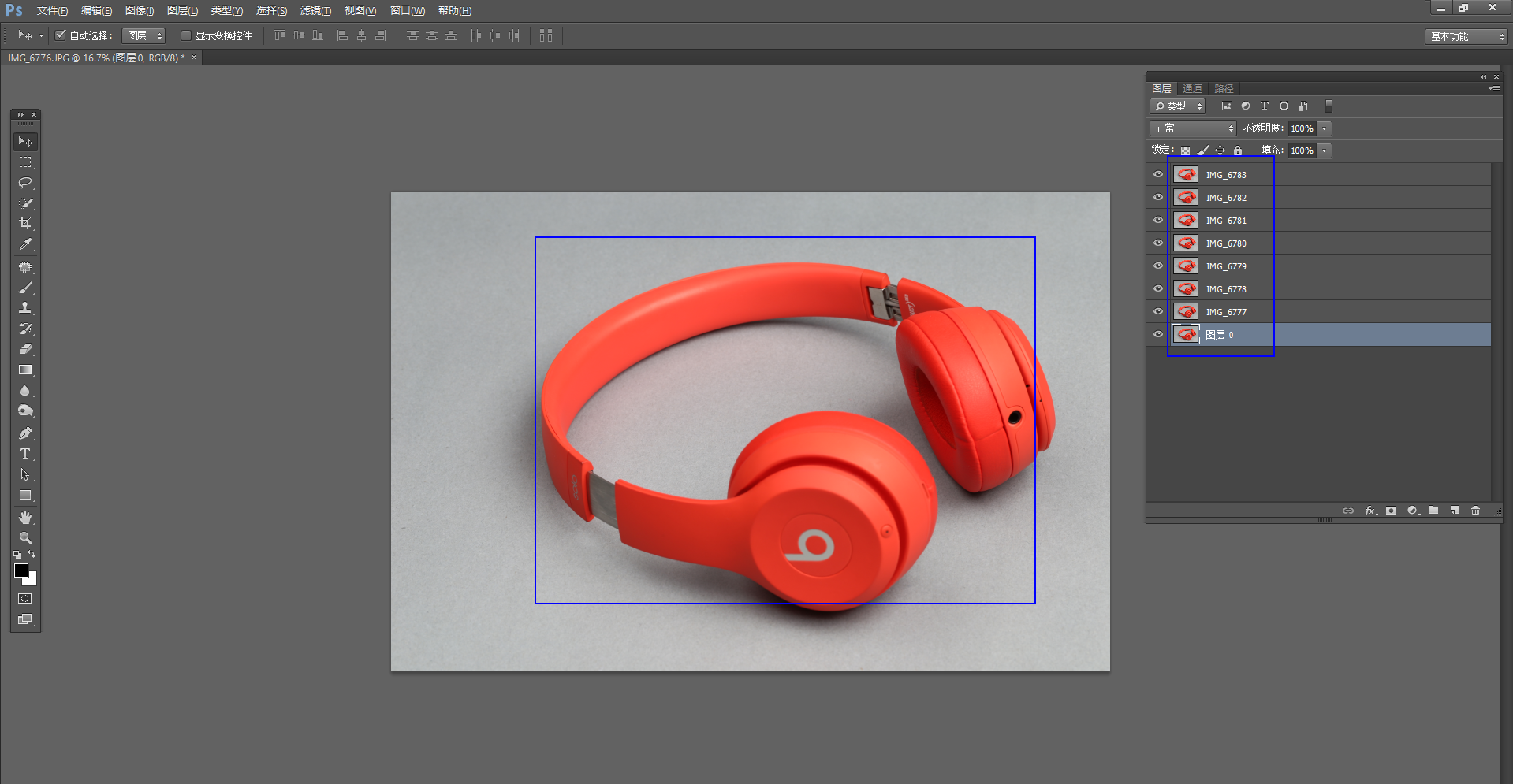1513x784 pixels.
Task: Add a layer mask
Action: click(1392, 511)
